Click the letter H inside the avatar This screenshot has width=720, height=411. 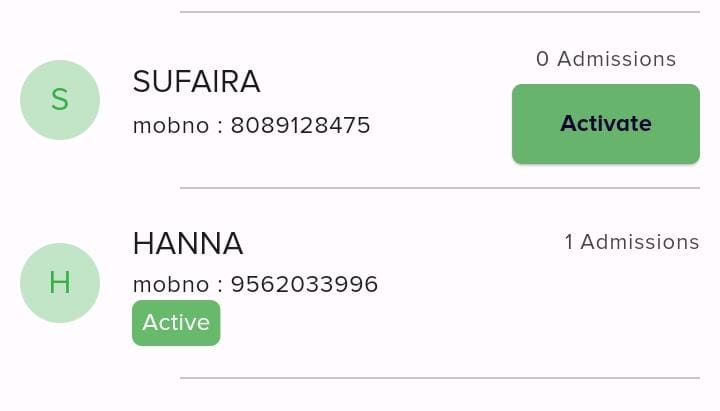click(x=60, y=283)
